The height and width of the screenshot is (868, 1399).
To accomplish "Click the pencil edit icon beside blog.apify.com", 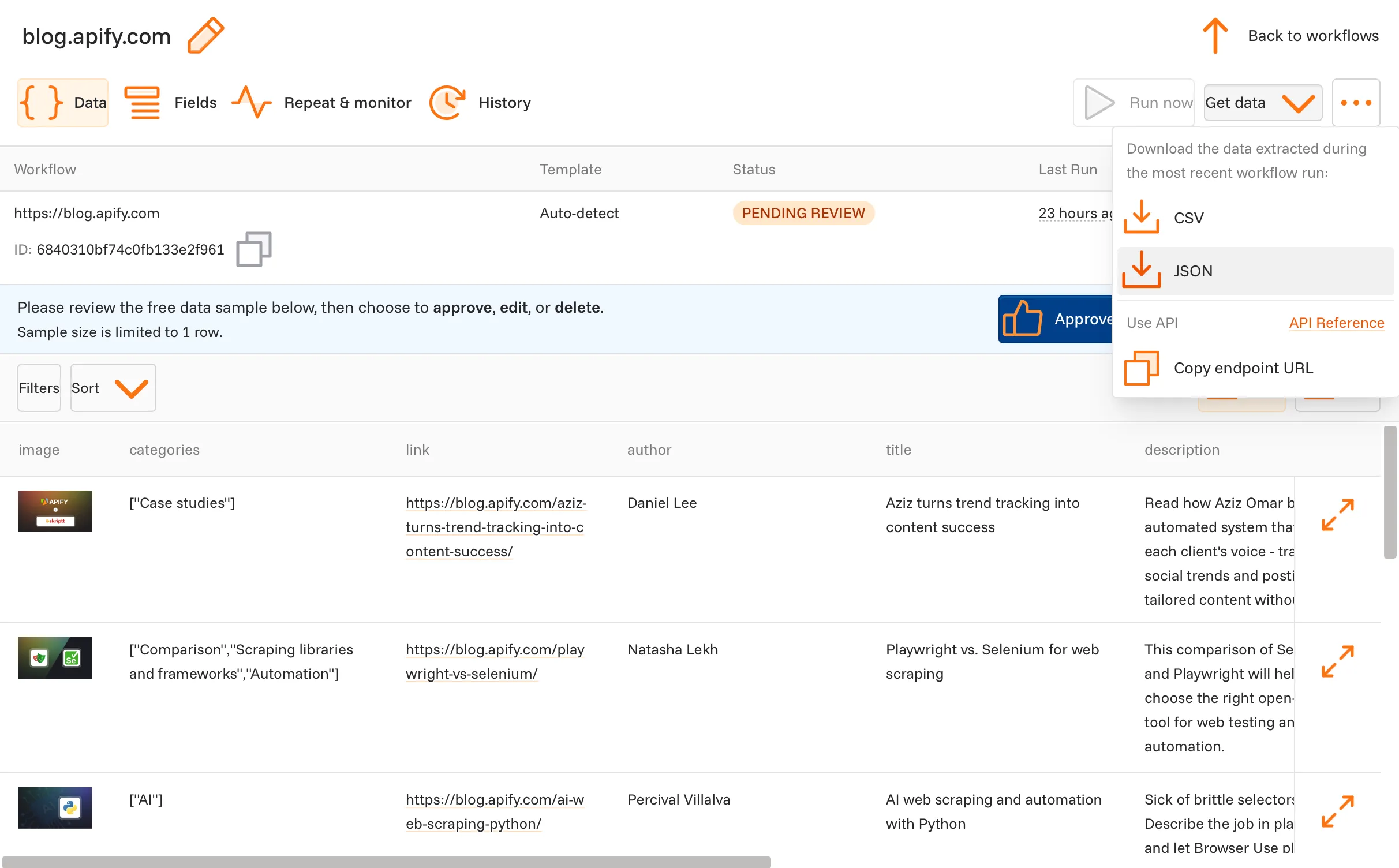I will (205, 36).
